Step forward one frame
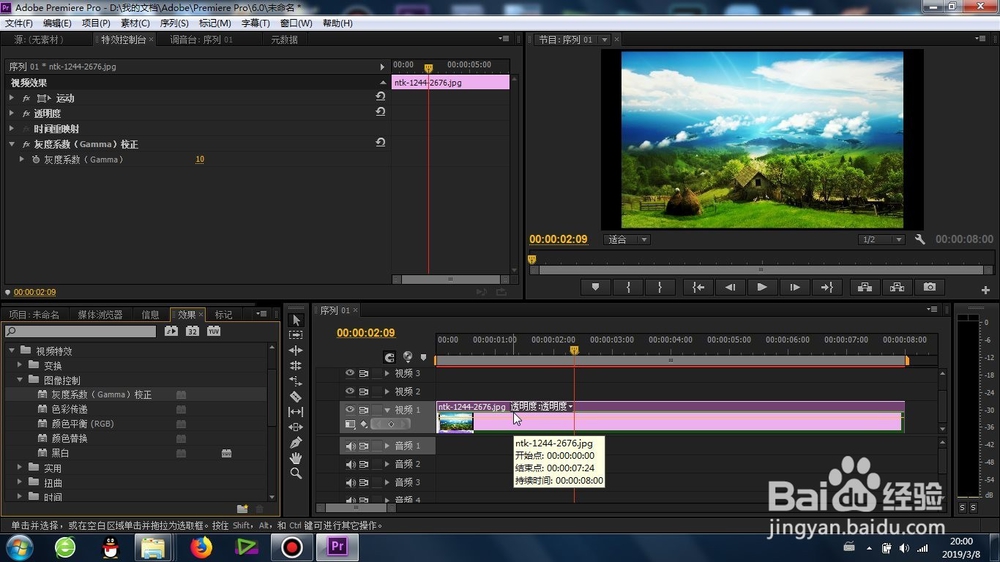 pos(795,288)
